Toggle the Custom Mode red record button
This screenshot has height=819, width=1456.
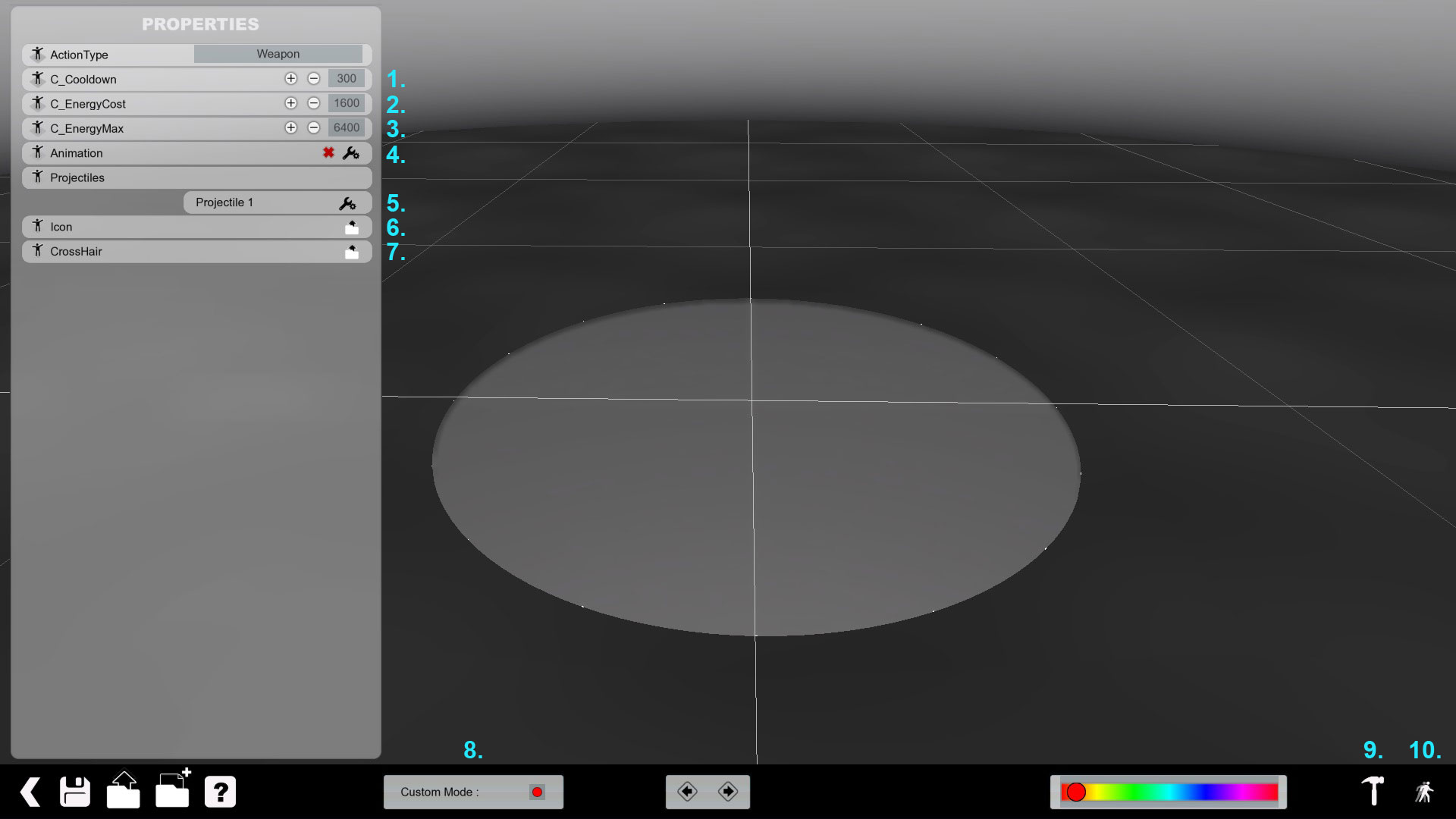(538, 792)
